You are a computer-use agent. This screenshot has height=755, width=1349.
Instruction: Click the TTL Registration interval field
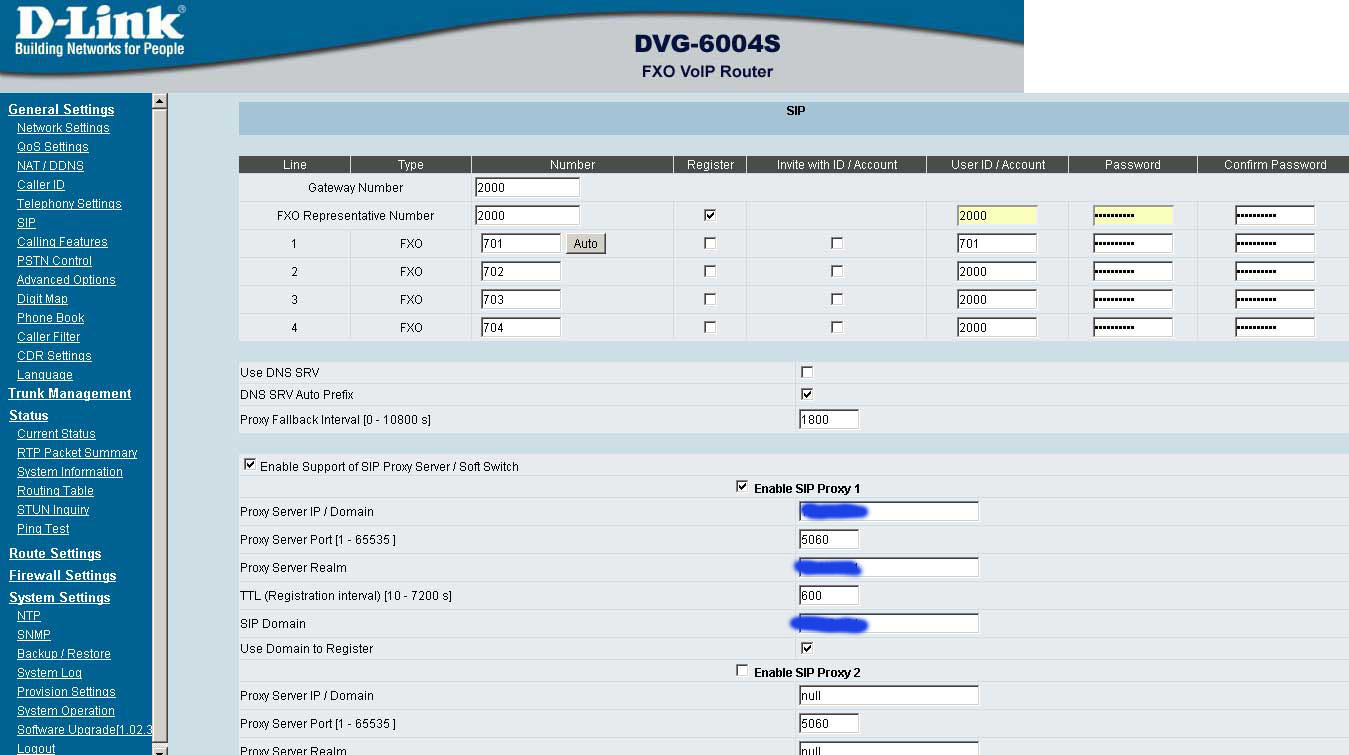point(828,596)
